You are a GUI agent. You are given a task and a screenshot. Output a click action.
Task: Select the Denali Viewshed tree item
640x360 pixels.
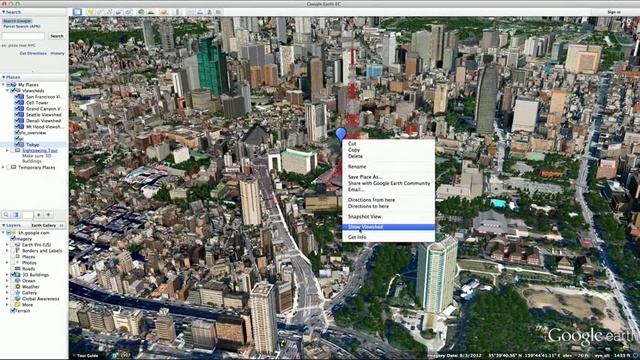tap(43, 121)
